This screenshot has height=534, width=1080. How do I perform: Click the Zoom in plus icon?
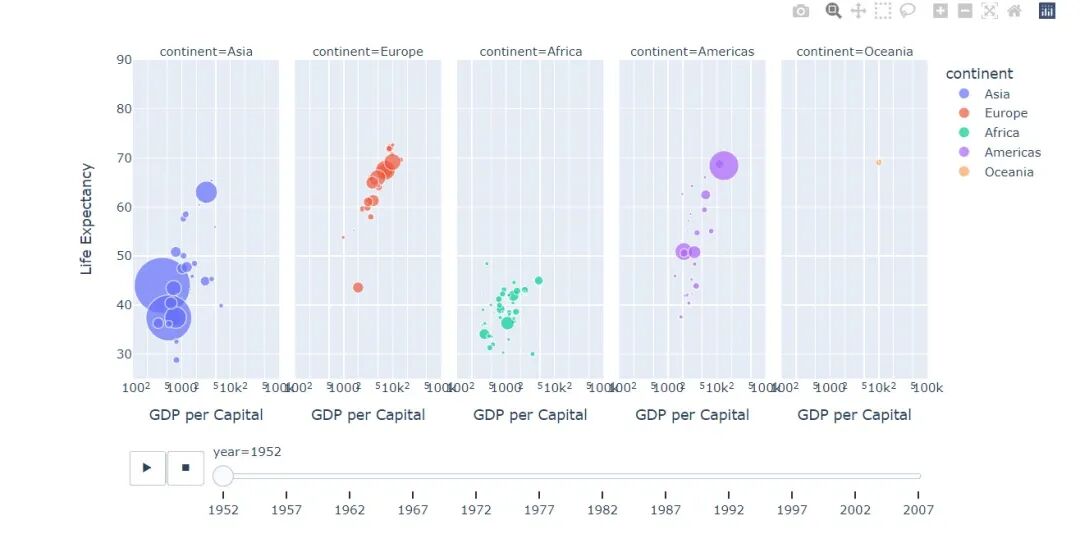coord(940,11)
